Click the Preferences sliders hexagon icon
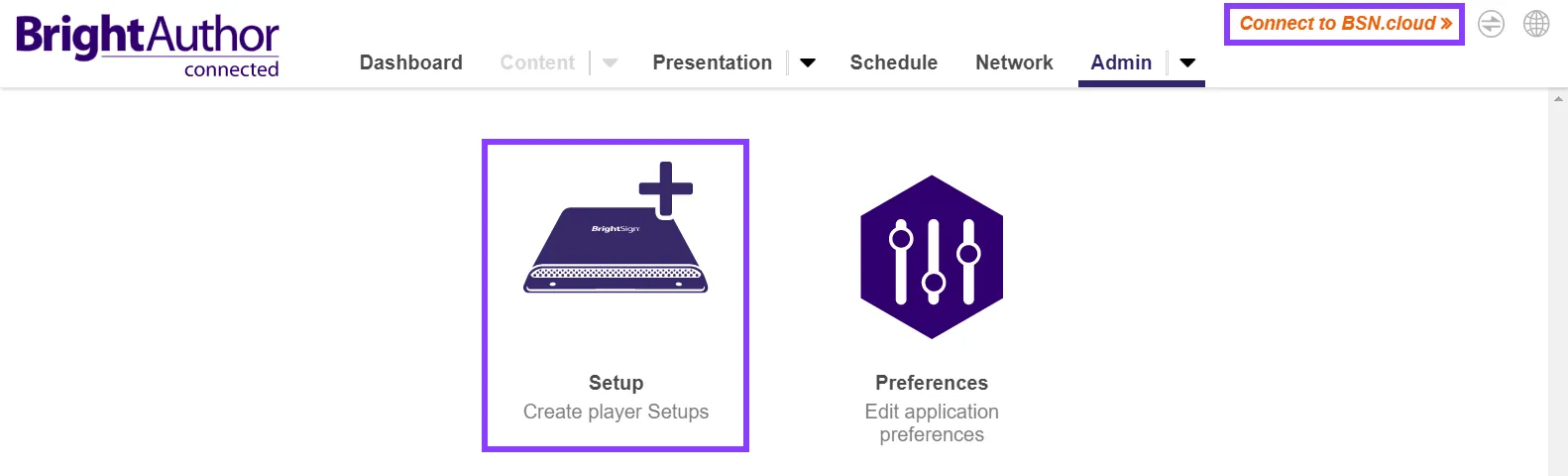Viewport: 1568px width, 476px height. point(932,257)
